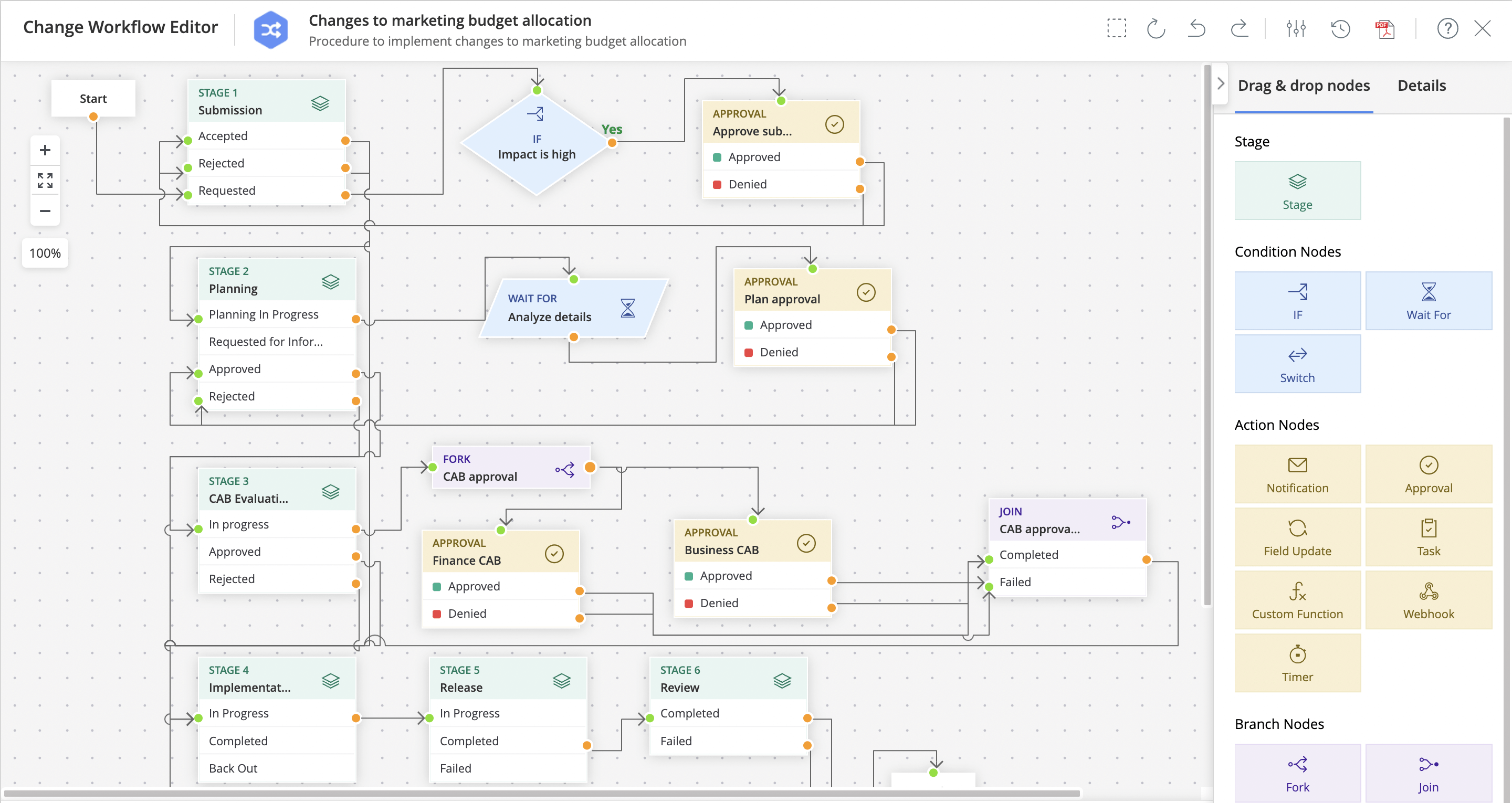The width and height of the screenshot is (1512, 803).
Task: Collapse the right side panel chevron
Action: (1220, 83)
